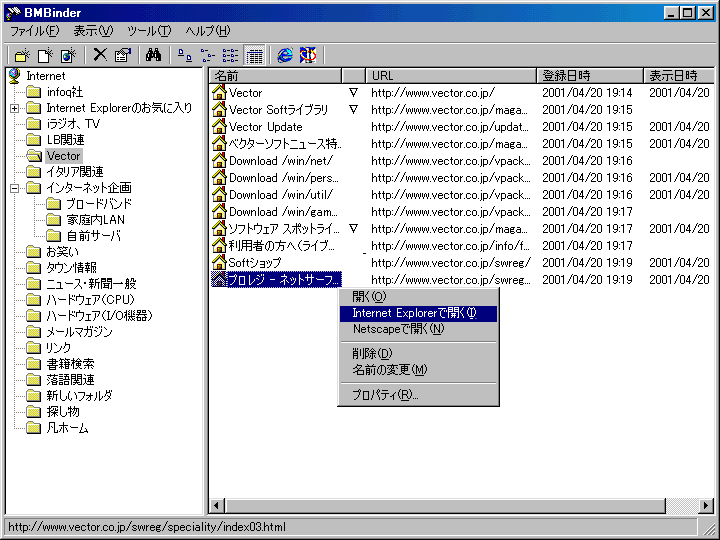Sort by the 名前 column header

(276, 75)
